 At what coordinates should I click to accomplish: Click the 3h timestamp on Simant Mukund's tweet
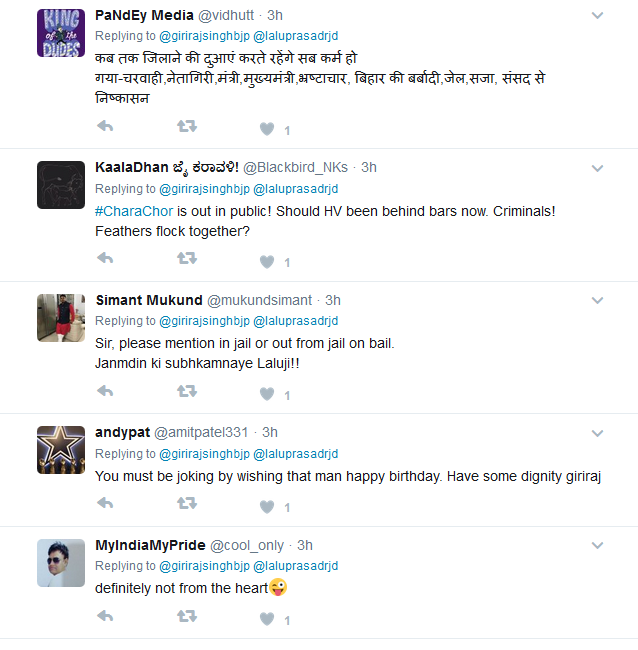pyautogui.click(x=333, y=300)
